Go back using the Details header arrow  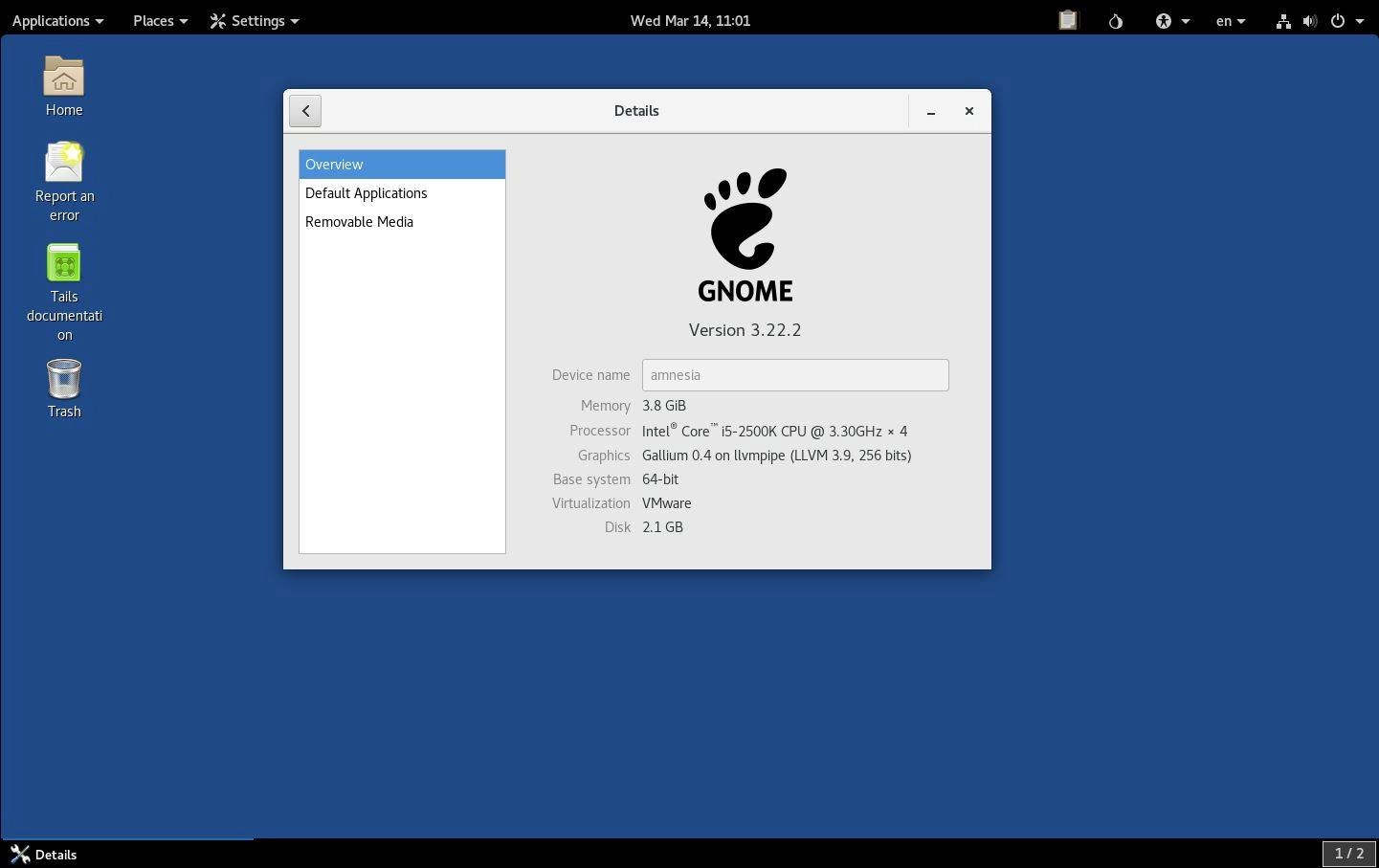point(305,111)
